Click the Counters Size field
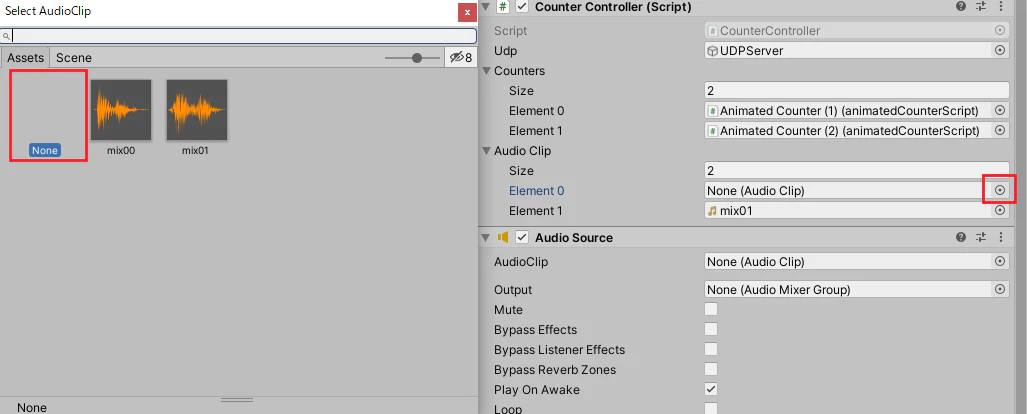Viewport: 1027px width, 414px height. 857,90
